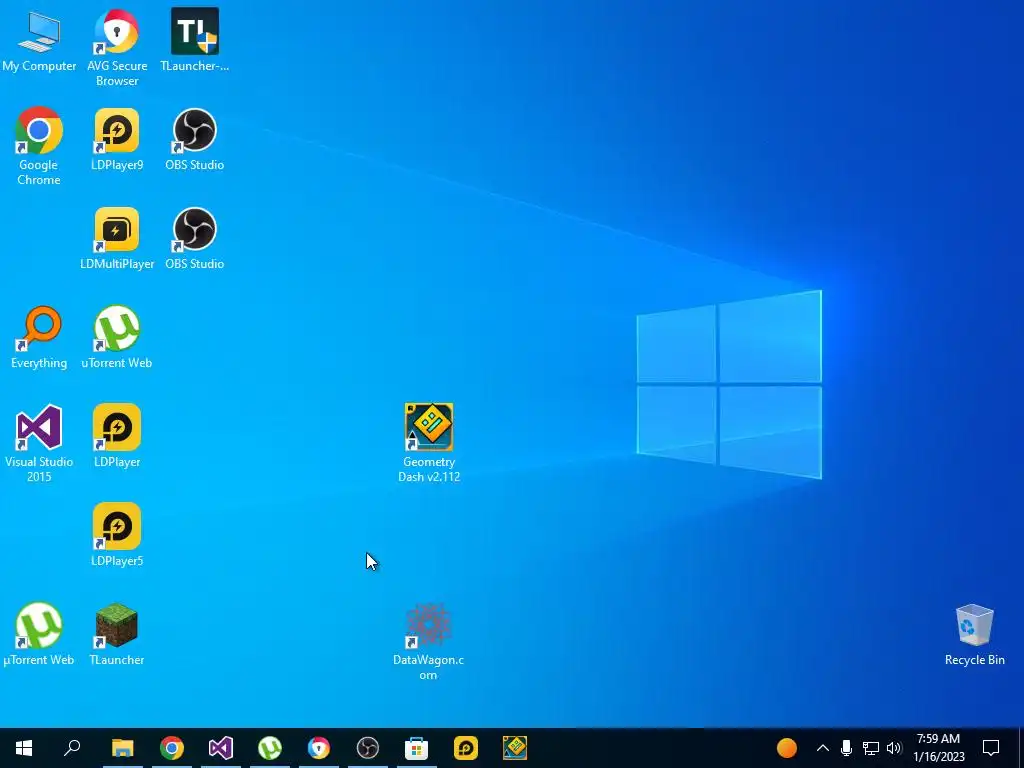1024x768 pixels.
Task: Select the LDPlayer desktop shortcut beside Visual Studio
Action: click(x=117, y=436)
